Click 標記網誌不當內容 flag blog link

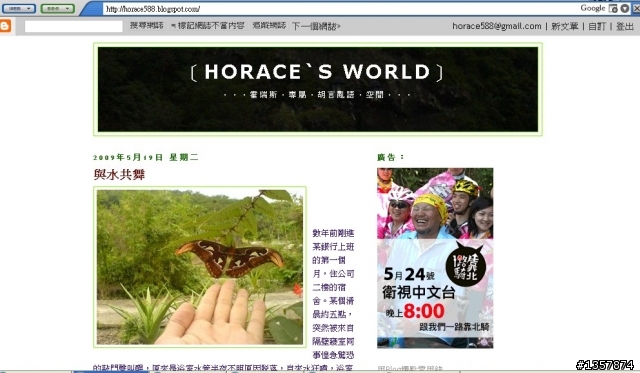(208, 26)
